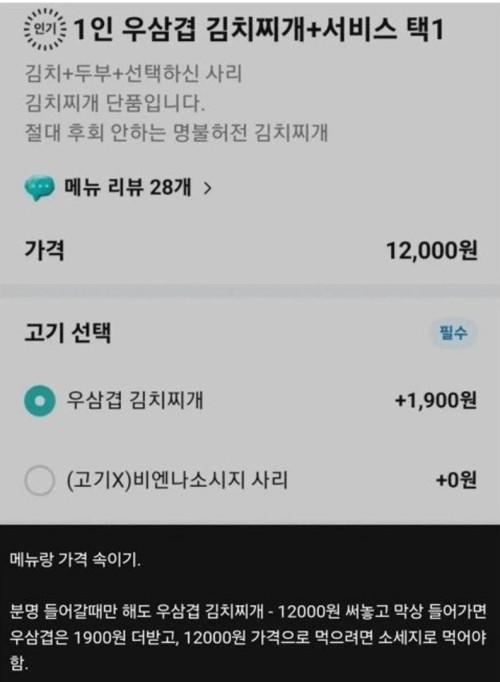This screenshot has height=682, width=500.
Task: Click the 12,000원 price value
Action: (x=432, y=251)
